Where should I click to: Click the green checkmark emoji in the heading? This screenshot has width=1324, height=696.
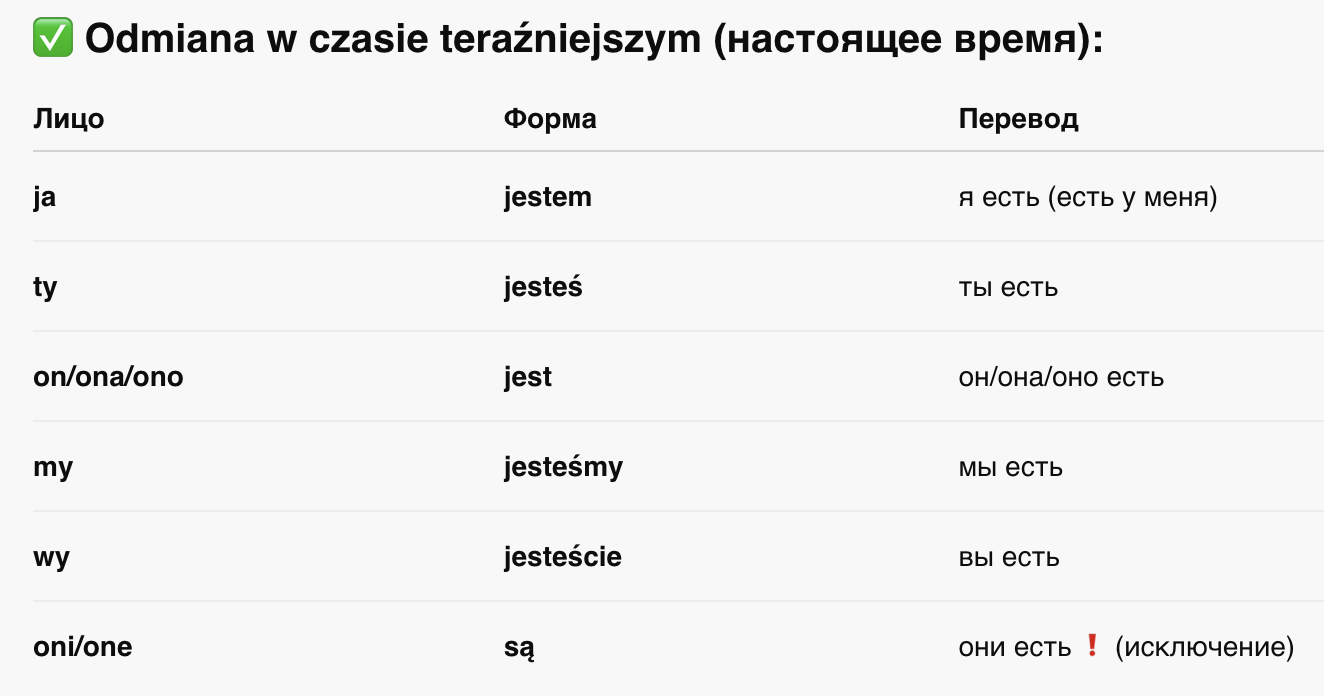[x=53, y=40]
